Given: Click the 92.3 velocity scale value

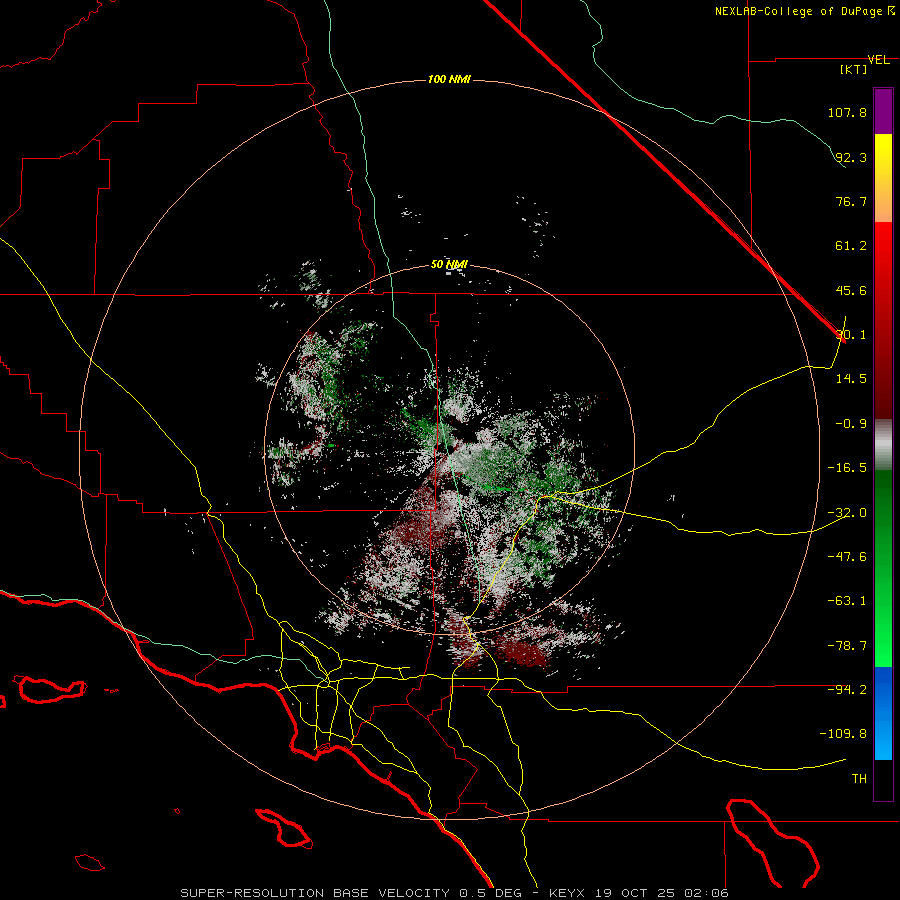Looking at the screenshot, I should point(851,157).
